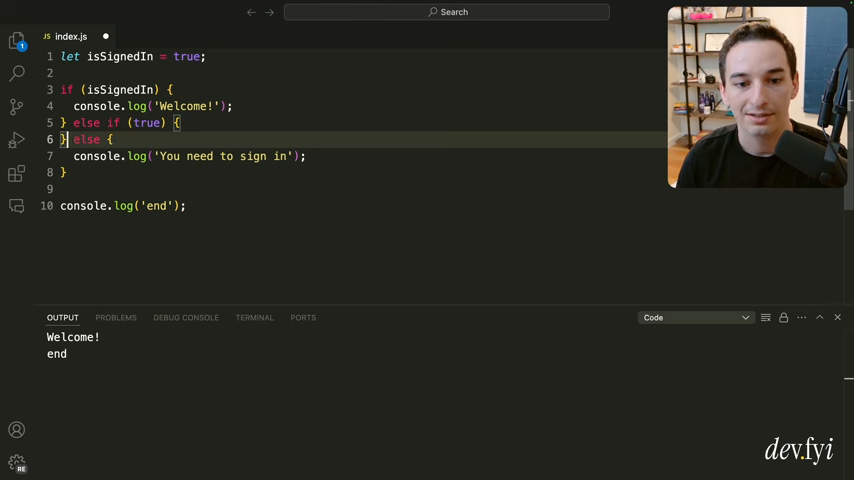Open the Extensions view
Screen dimensions: 854x480
tap(17, 174)
